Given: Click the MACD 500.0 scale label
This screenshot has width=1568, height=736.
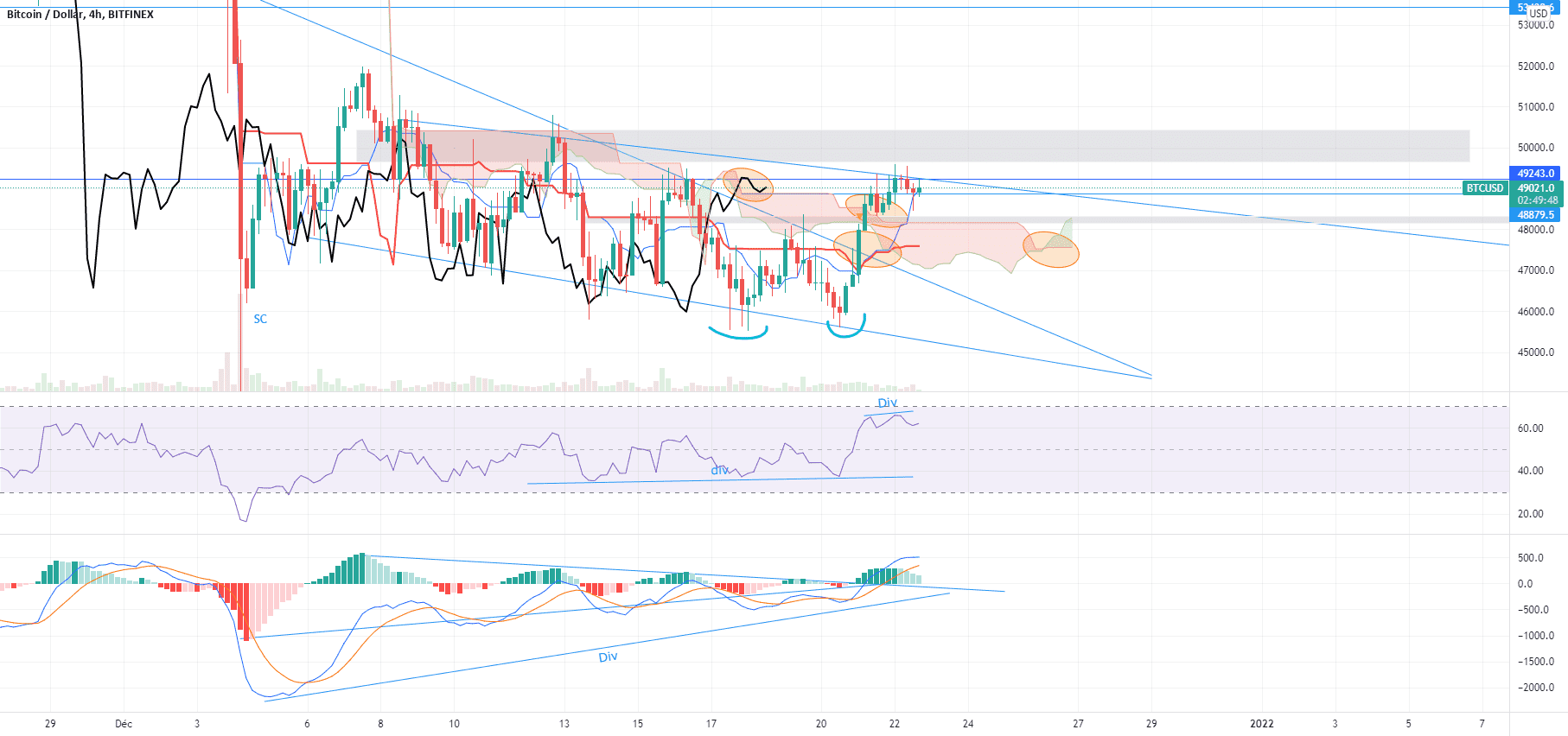Looking at the screenshot, I should tap(1531, 558).
